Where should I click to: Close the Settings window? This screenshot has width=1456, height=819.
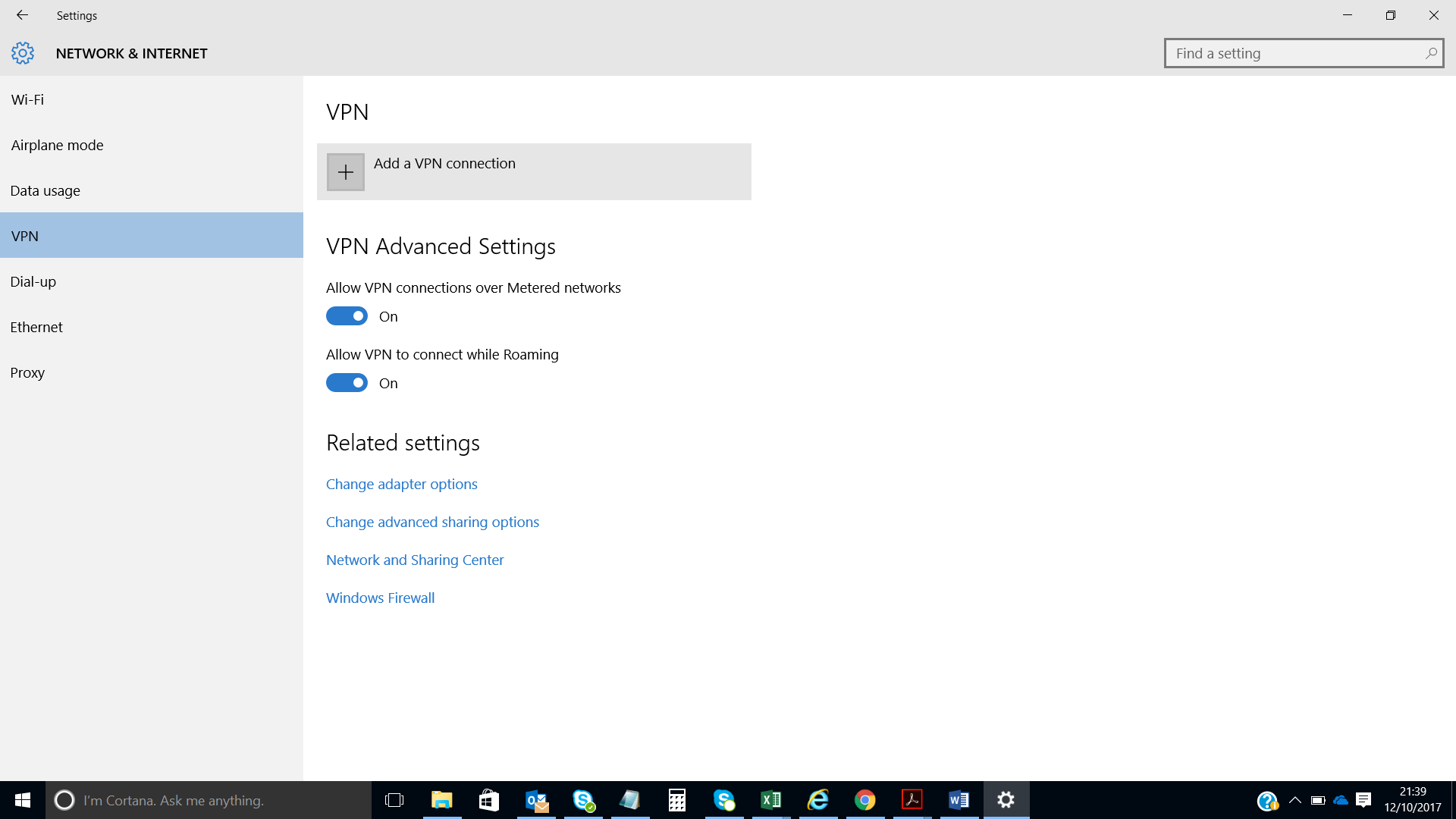click(x=1434, y=15)
